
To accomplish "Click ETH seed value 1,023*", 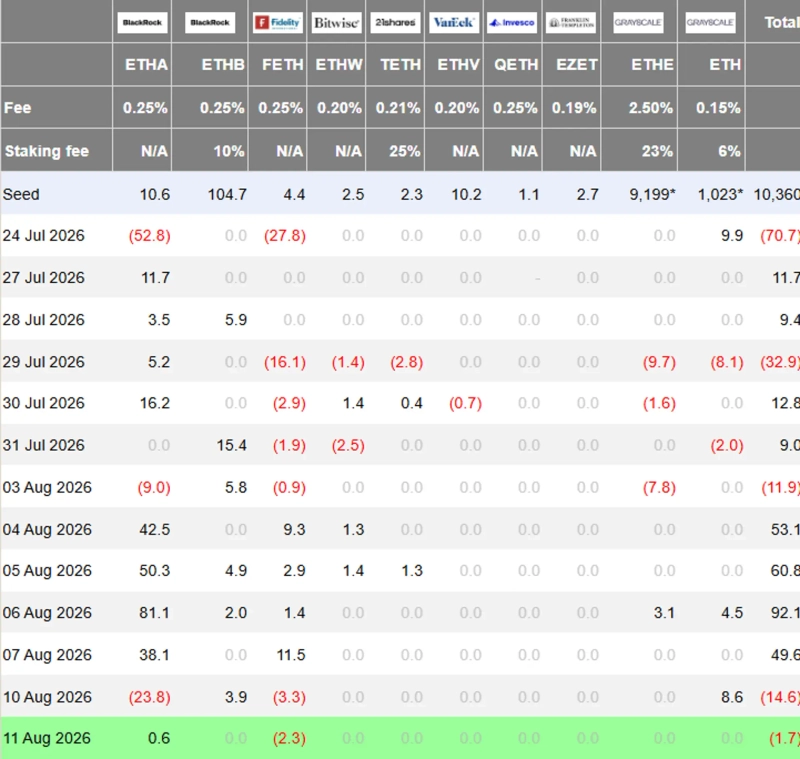I will pos(720,194).
